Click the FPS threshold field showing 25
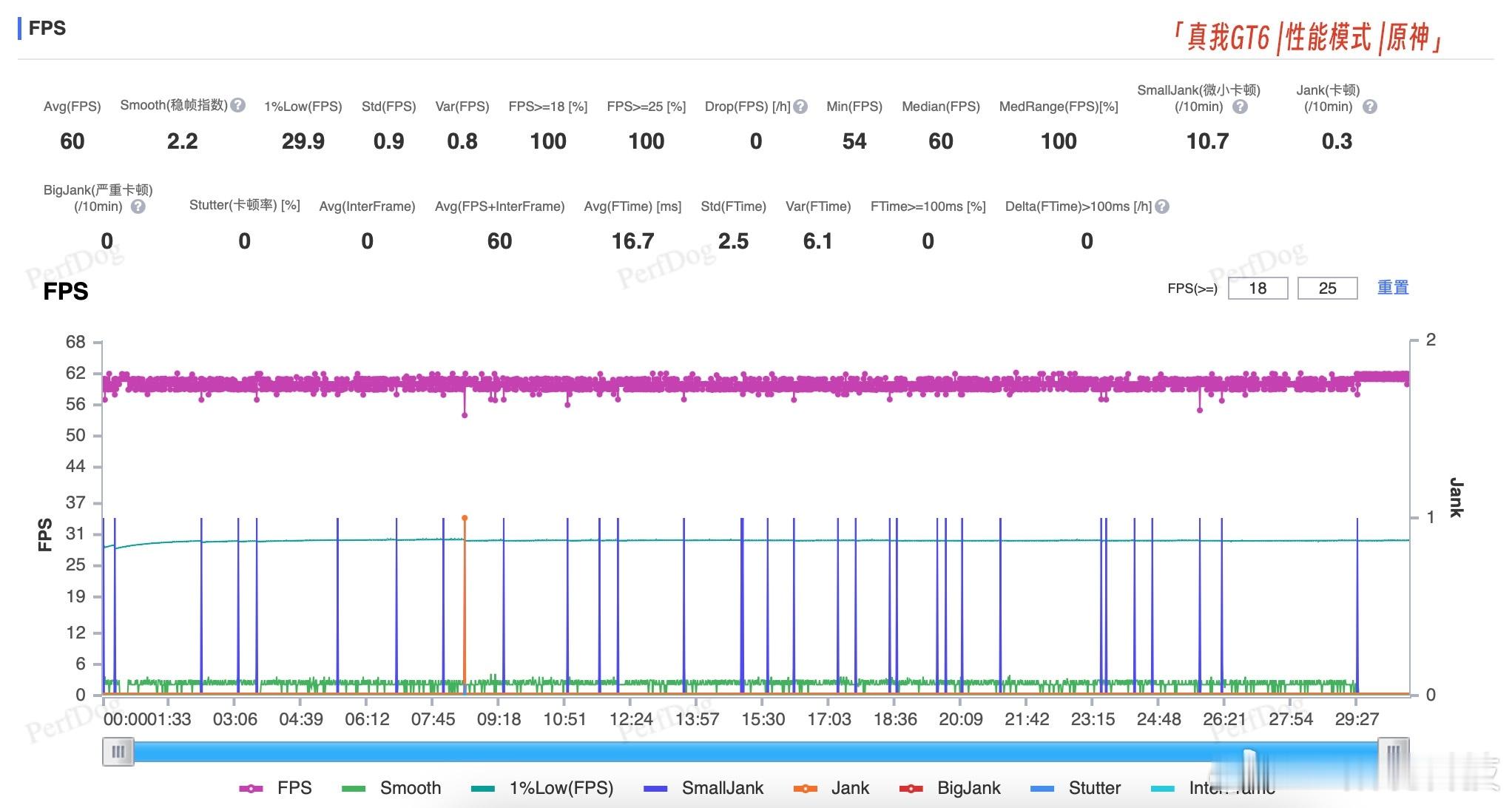Image resolution: width=1512 pixels, height=808 pixels. pos(1328,288)
